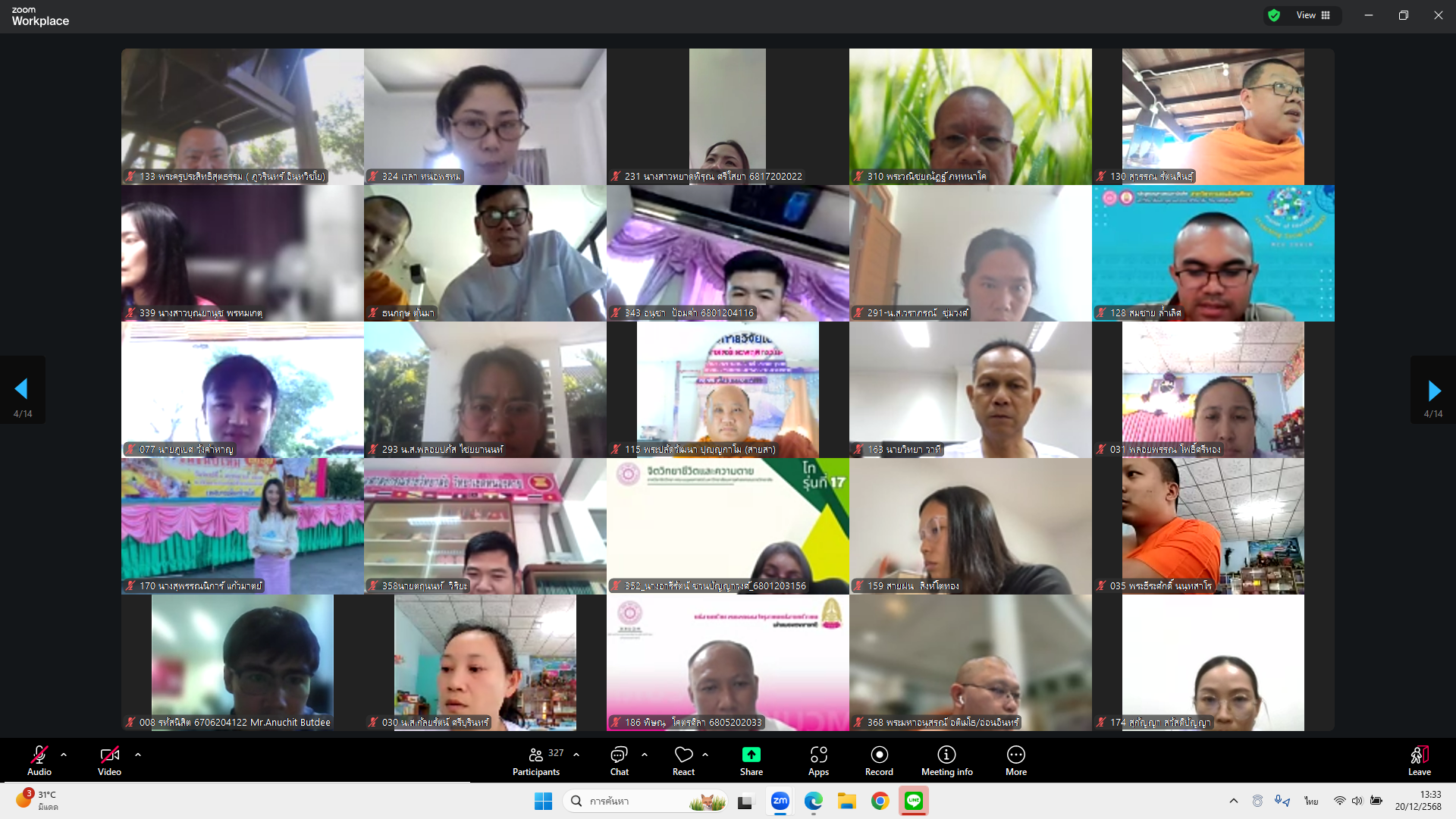Open the Apps icon

(x=818, y=755)
